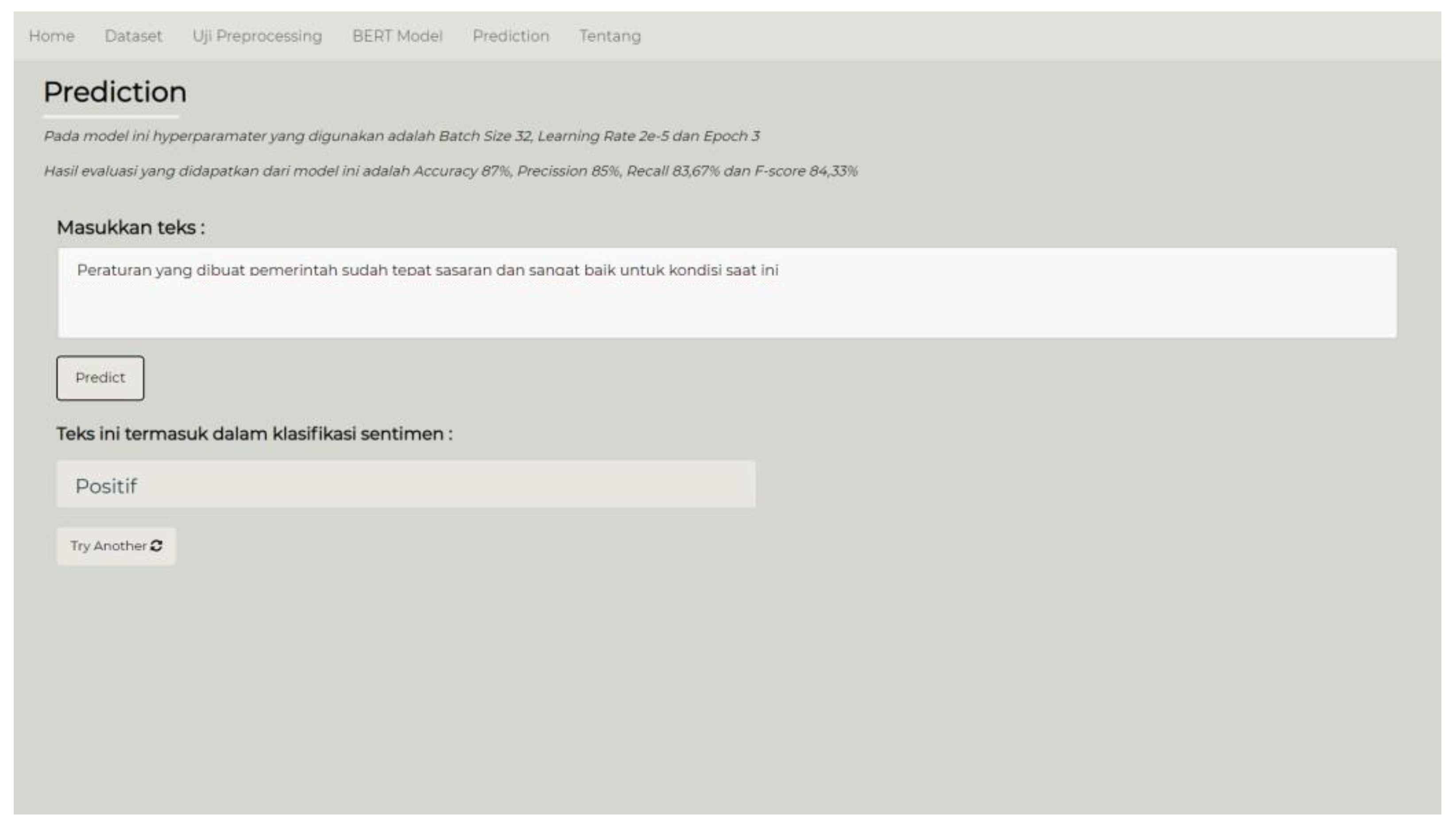Open the Tentang page

coord(610,36)
